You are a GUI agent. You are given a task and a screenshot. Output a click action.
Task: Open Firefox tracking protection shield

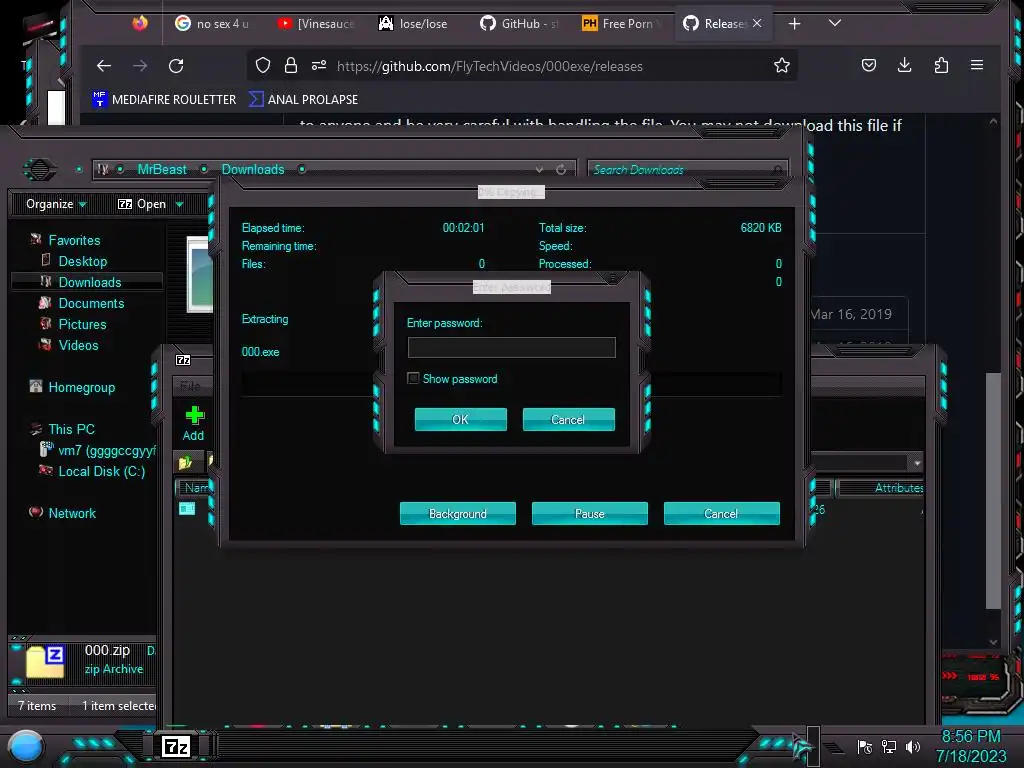(263, 65)
